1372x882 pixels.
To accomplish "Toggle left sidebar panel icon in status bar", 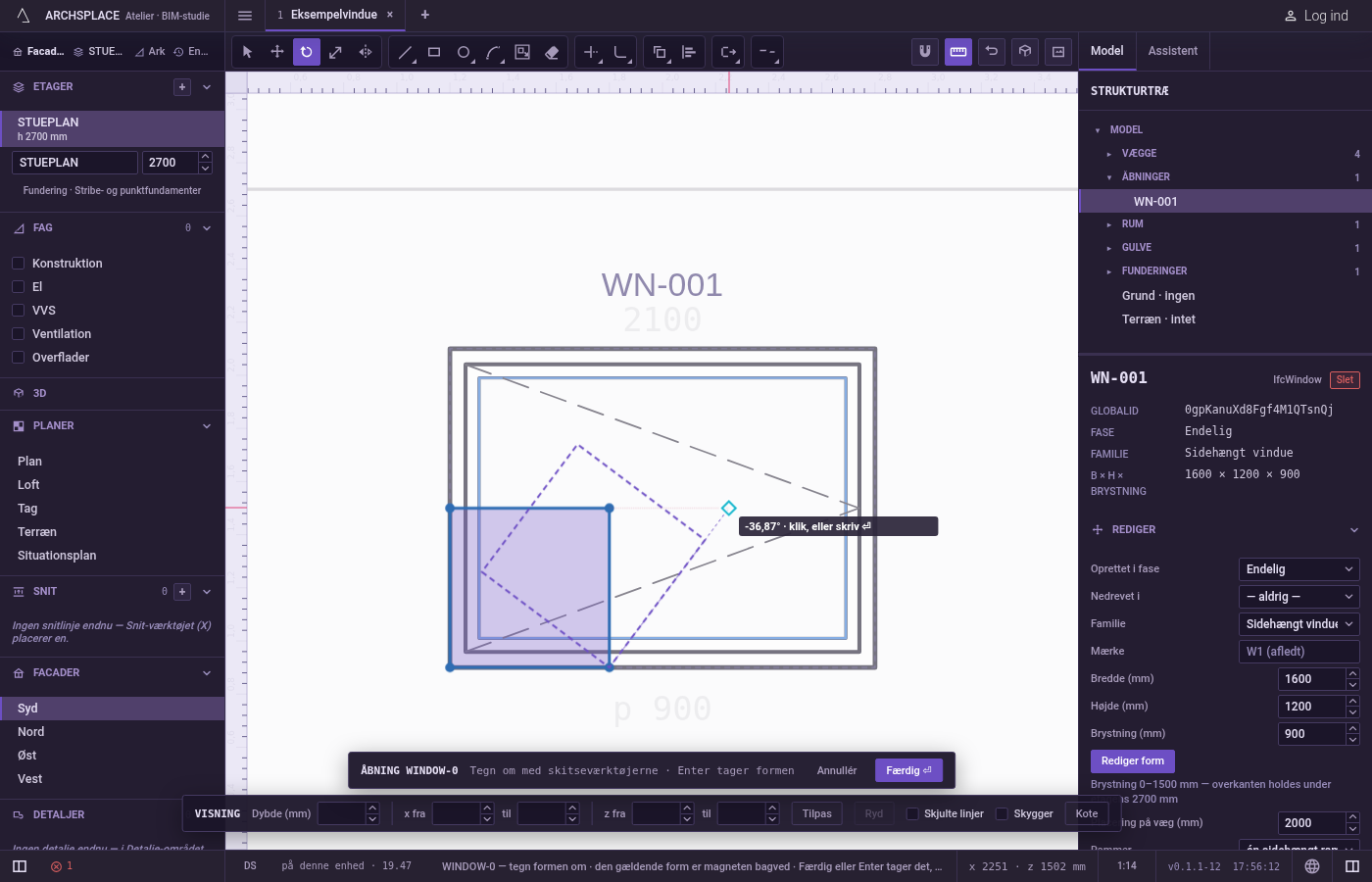I will pyautogui.click(x=20, y=866).
